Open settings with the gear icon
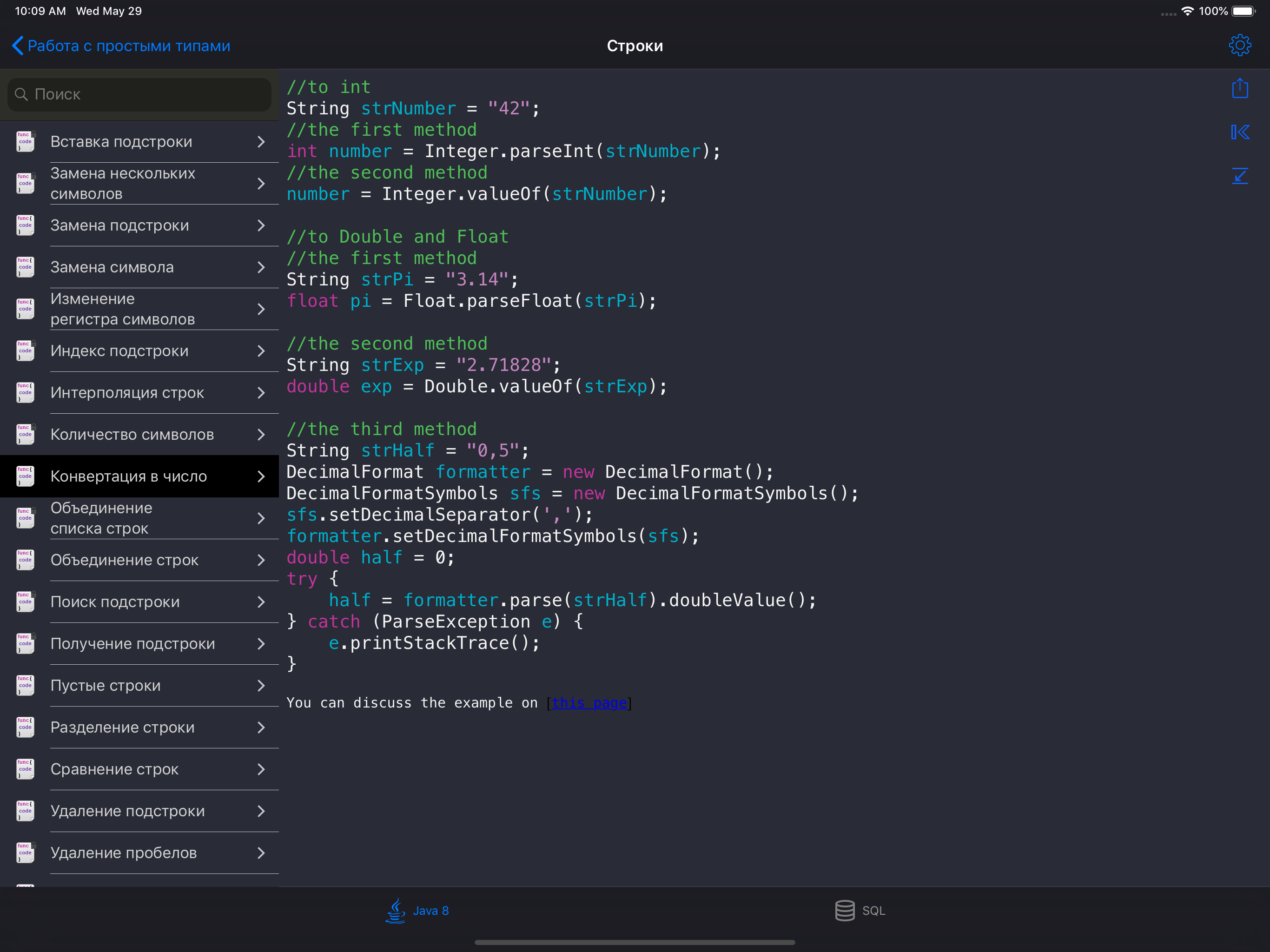 pyautogui.click(x=1240, y=46)
